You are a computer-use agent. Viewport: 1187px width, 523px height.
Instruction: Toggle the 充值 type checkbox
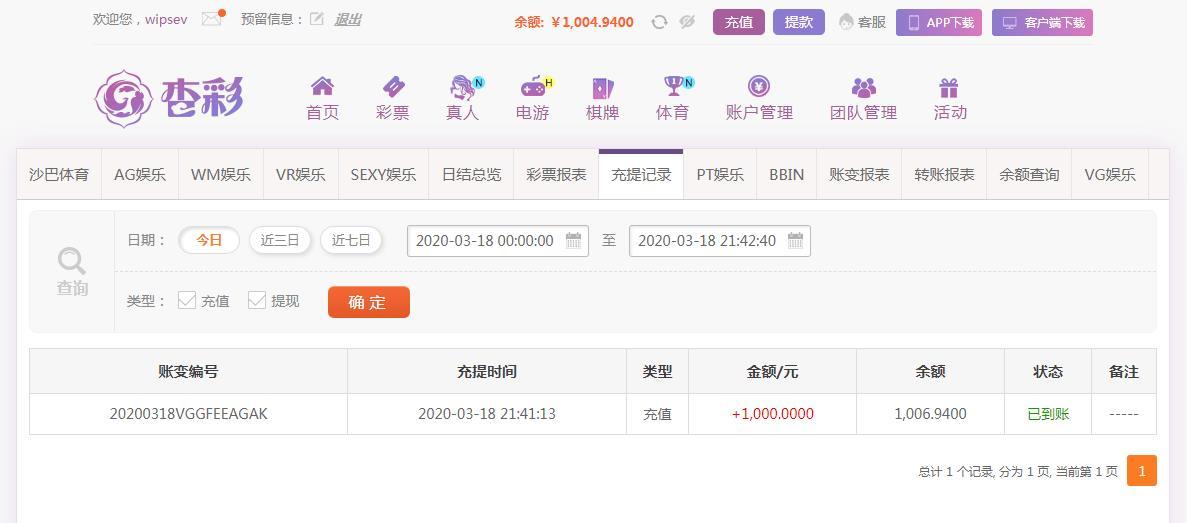[187, 300]
